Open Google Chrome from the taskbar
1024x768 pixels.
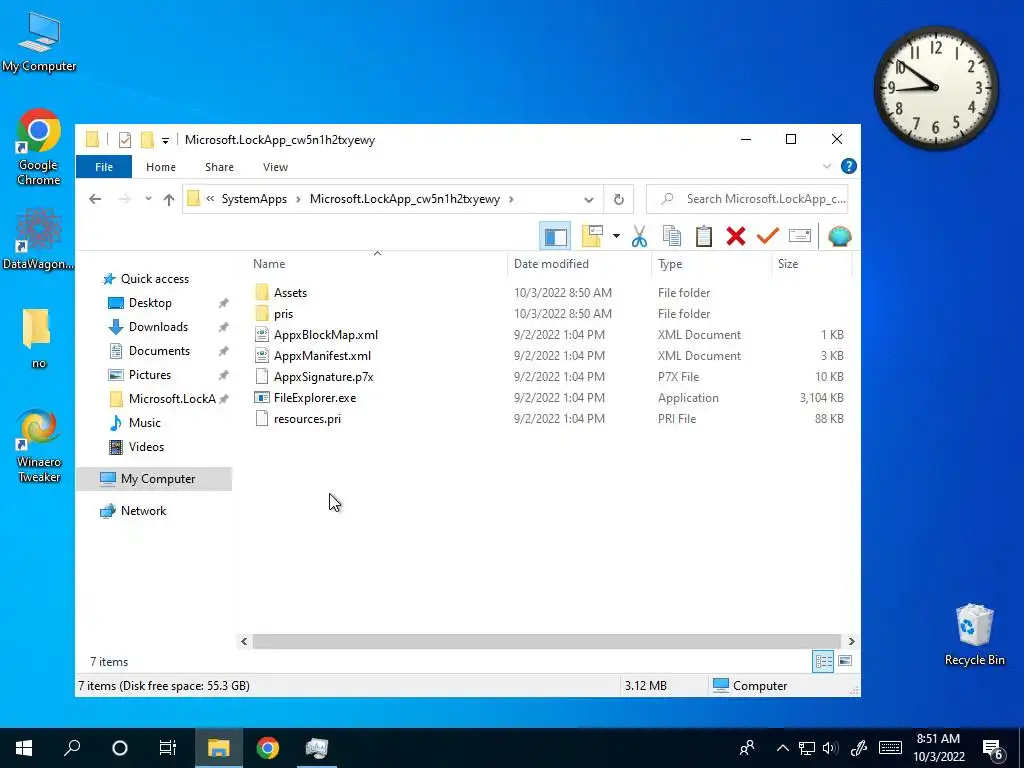[268, 748]
